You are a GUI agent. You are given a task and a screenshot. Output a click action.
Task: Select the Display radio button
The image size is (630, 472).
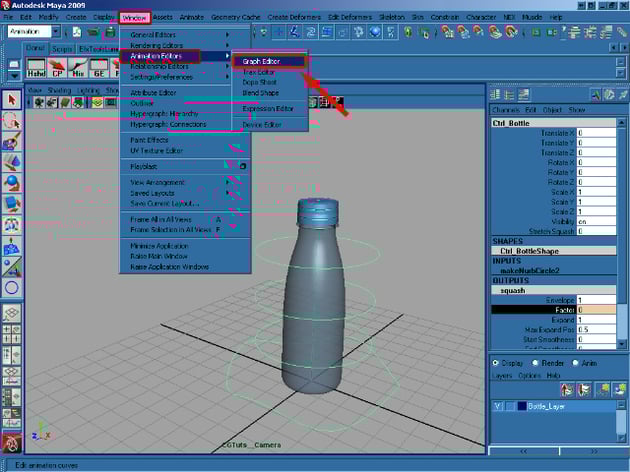click(x=497, y=363)
